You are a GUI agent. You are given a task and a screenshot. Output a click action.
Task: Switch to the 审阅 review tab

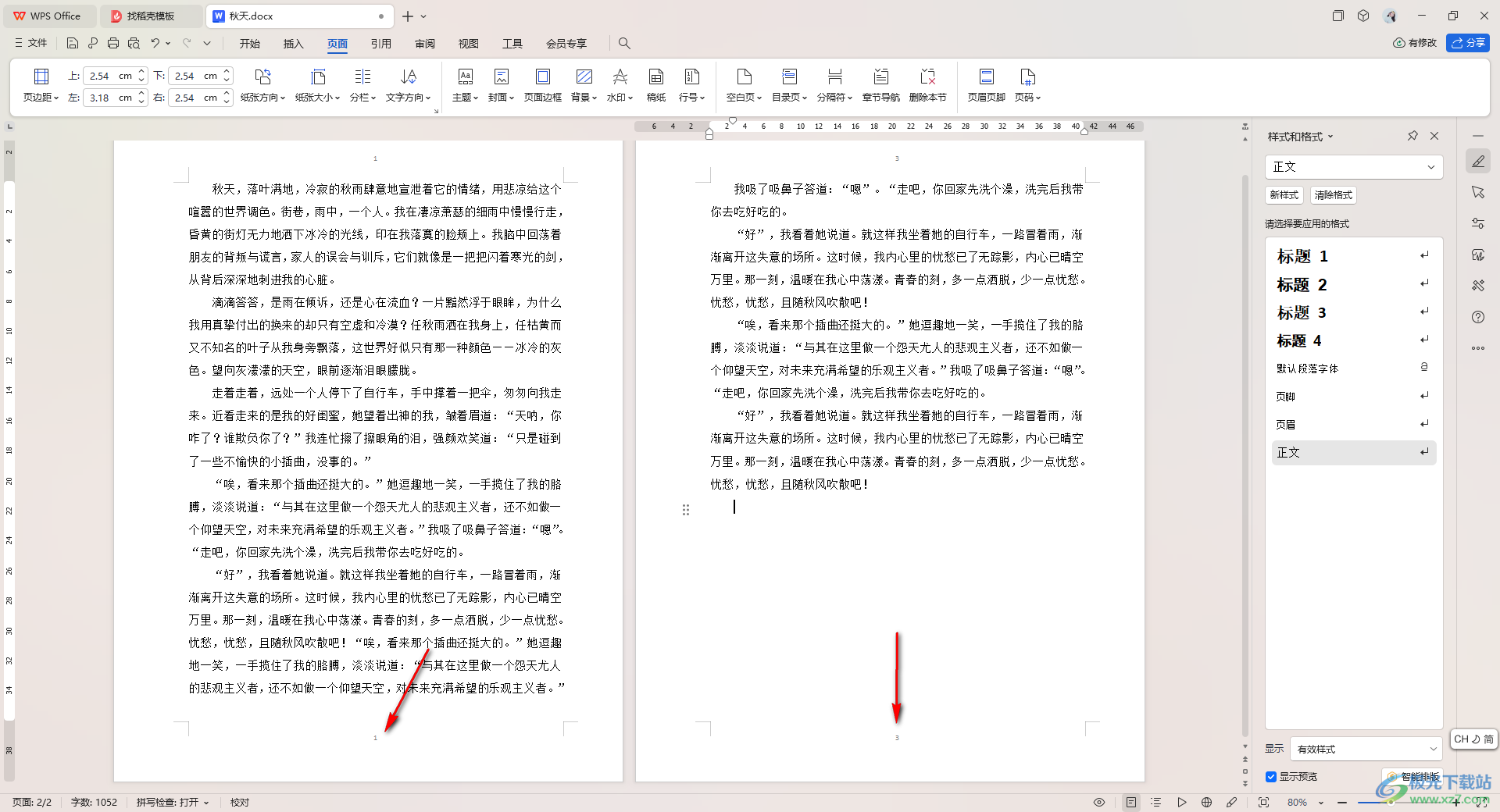pos(425,43)
